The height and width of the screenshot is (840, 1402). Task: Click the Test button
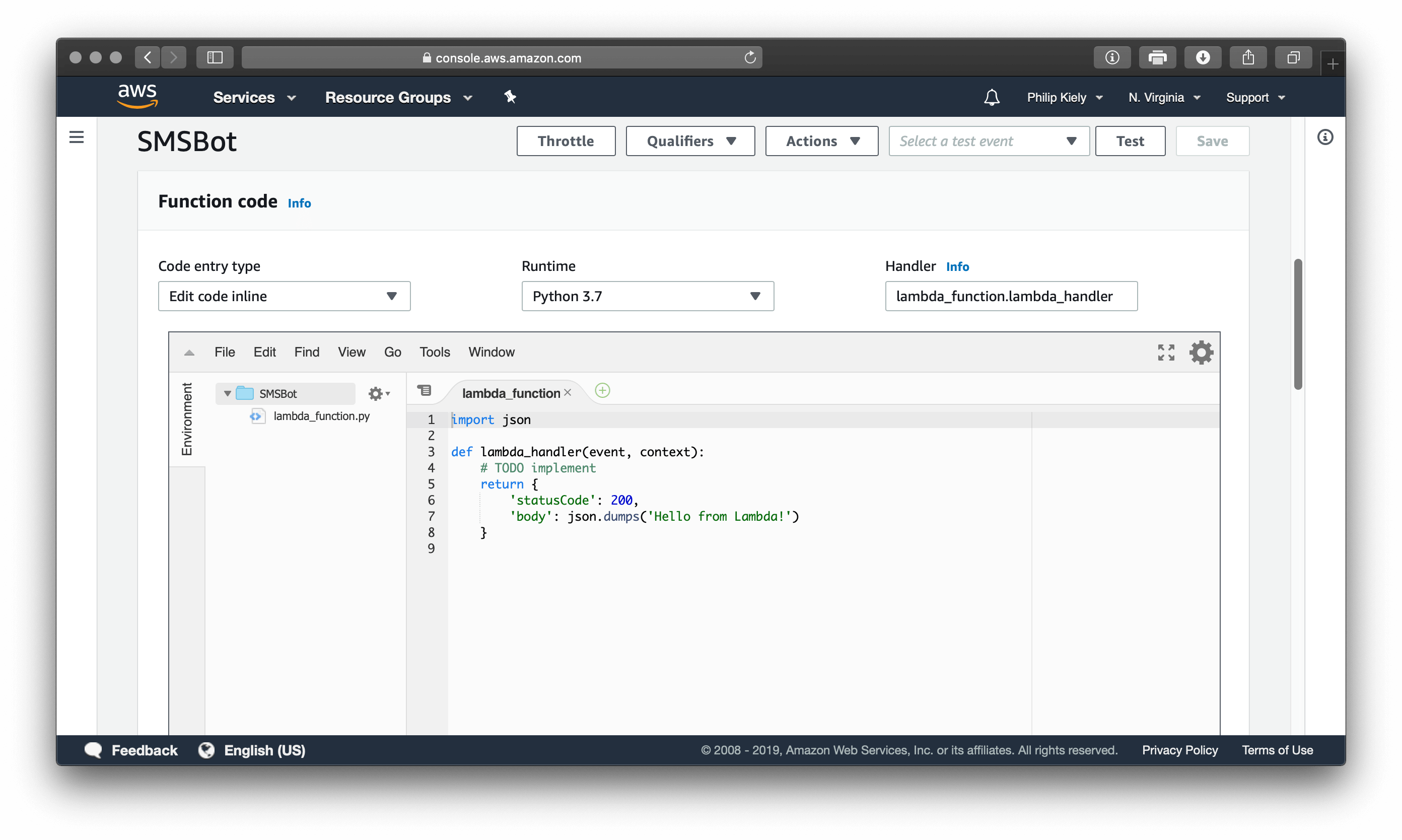[x=1130, y=141]
